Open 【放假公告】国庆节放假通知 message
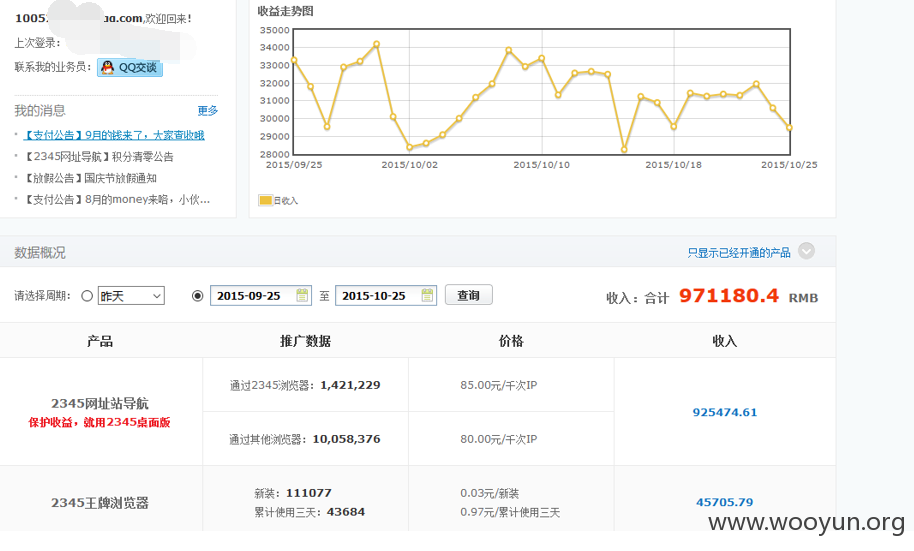This screenshot has height=551, width=914. pos(90,178)
